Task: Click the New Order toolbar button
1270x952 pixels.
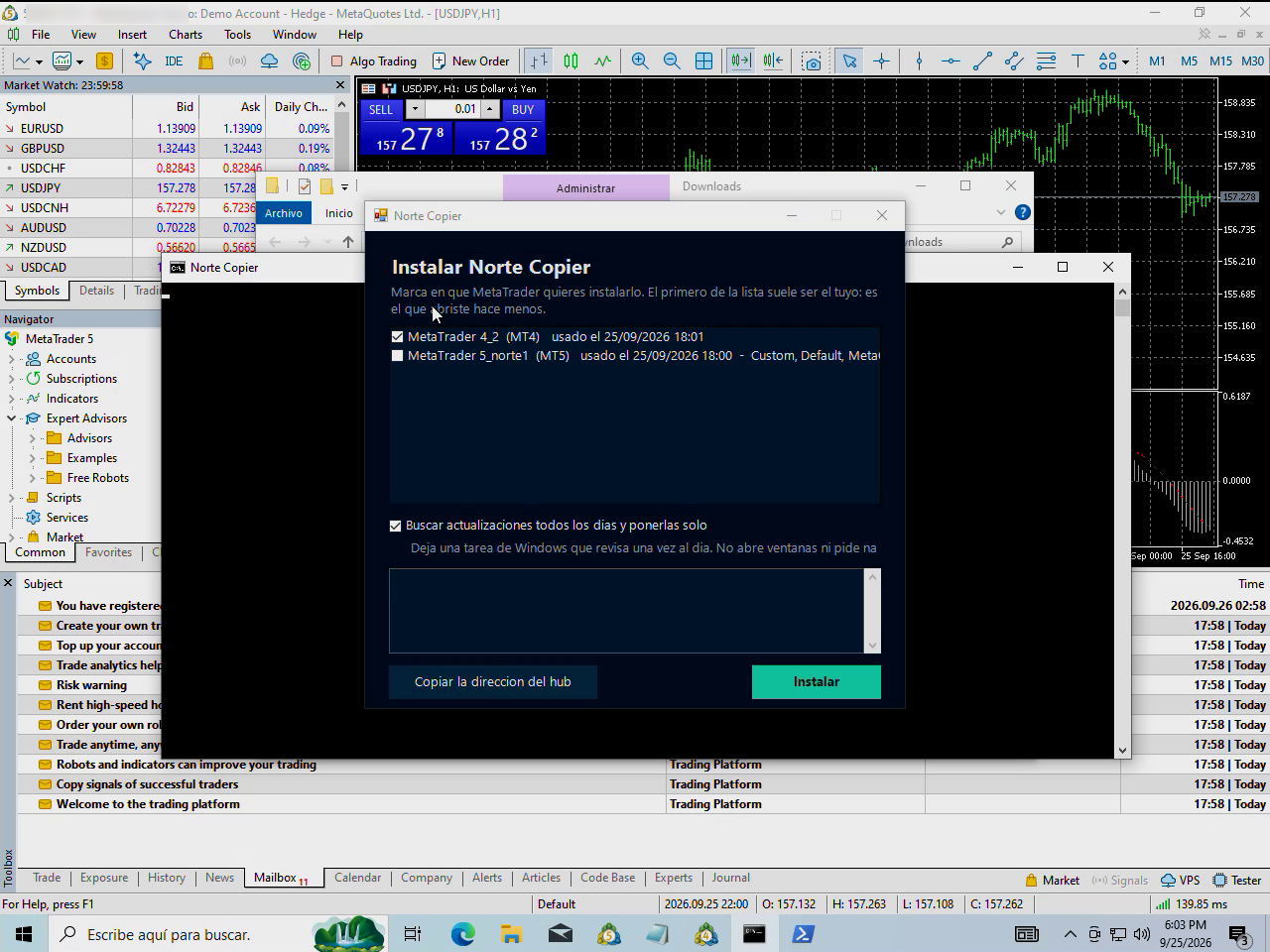Action: click(x=470, y=60)
